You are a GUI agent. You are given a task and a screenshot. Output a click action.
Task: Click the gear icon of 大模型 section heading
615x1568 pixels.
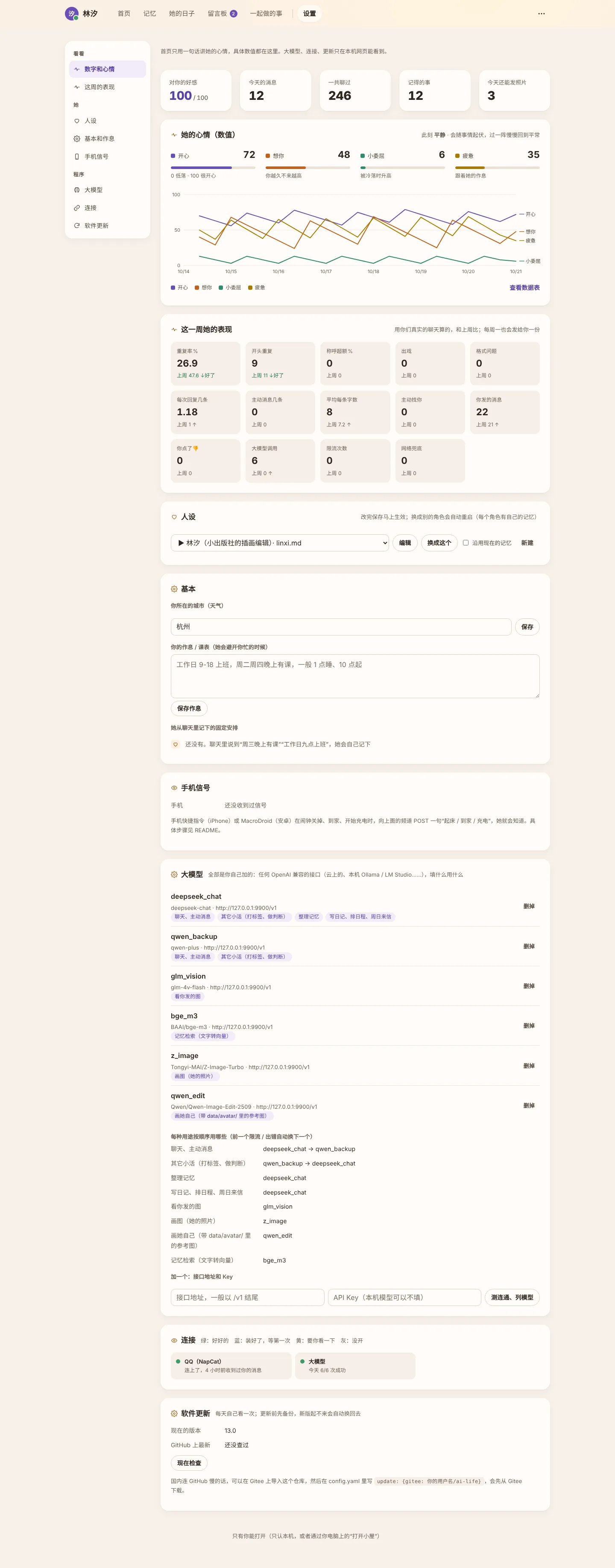coord(174,875)
